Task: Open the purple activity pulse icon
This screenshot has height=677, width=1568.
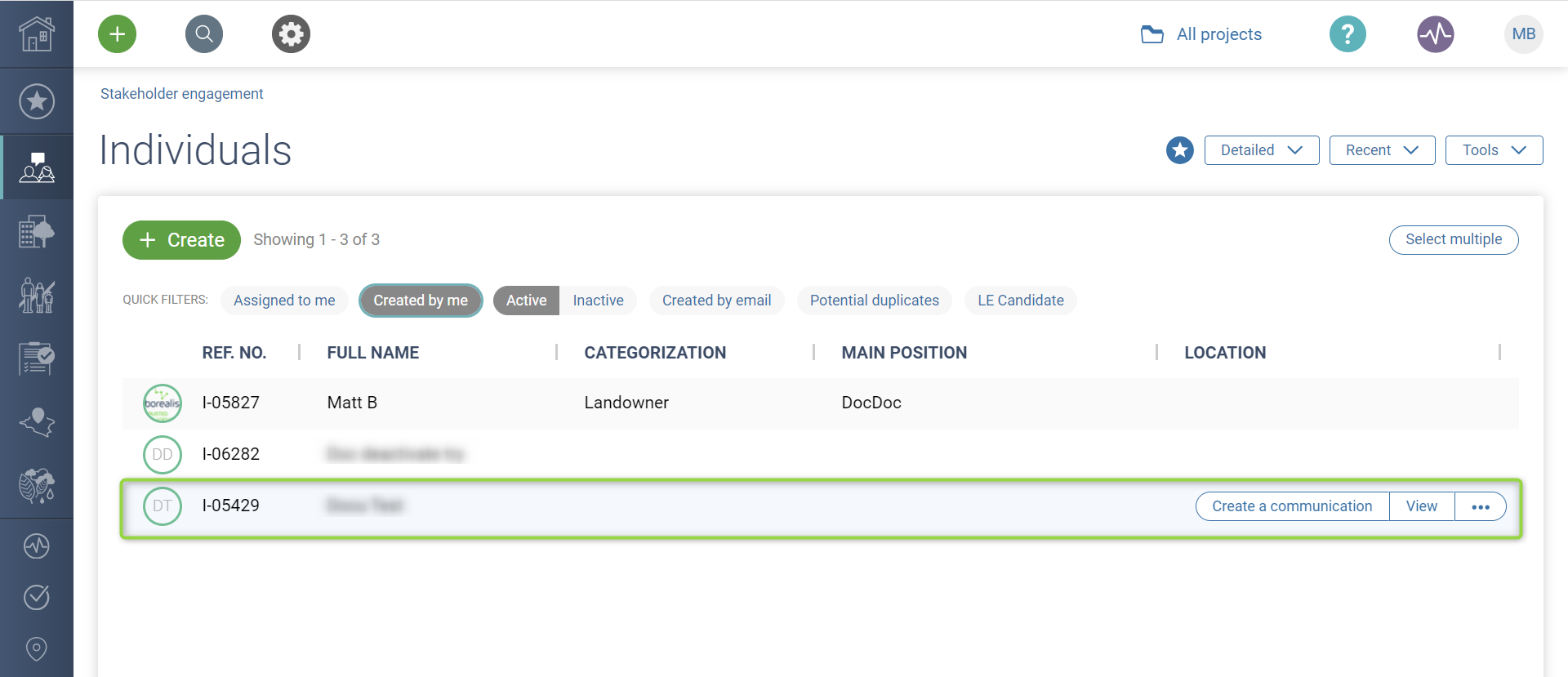Action: pos(1435,34)
